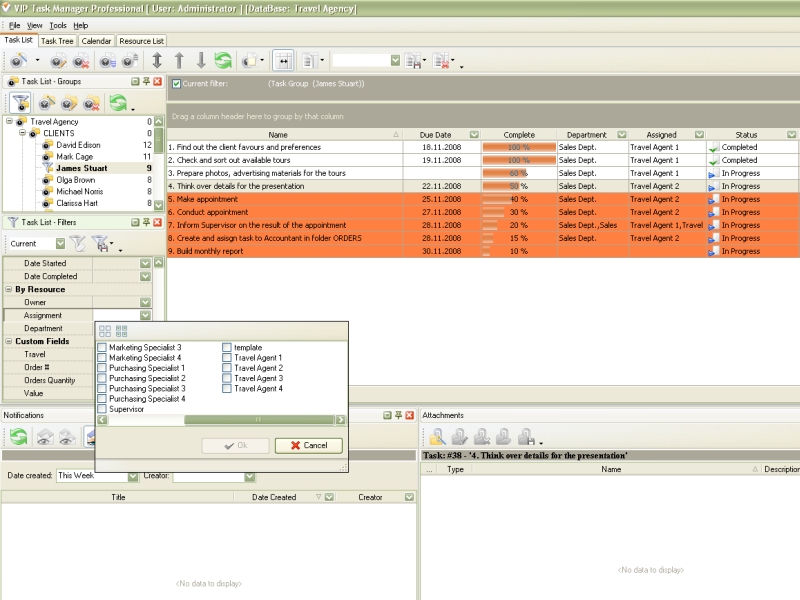800x600 pixels.
Task: Open the View menu
Action: tap(35, 26)
